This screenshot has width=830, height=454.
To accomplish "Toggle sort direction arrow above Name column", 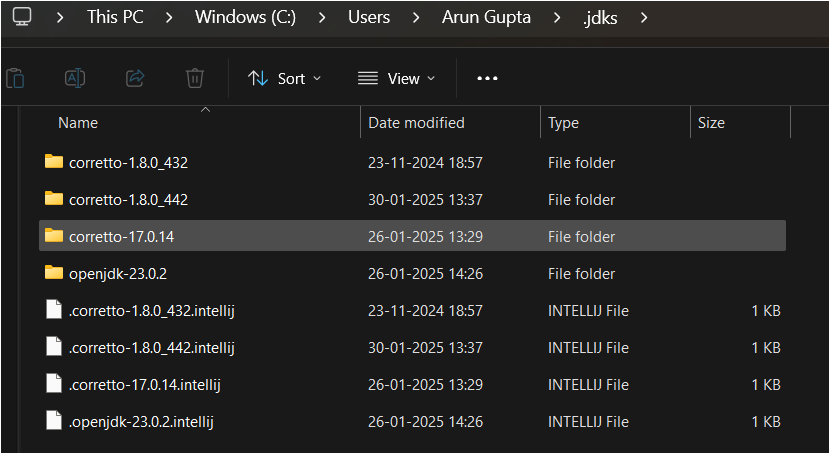I will [x=205, y=110].
